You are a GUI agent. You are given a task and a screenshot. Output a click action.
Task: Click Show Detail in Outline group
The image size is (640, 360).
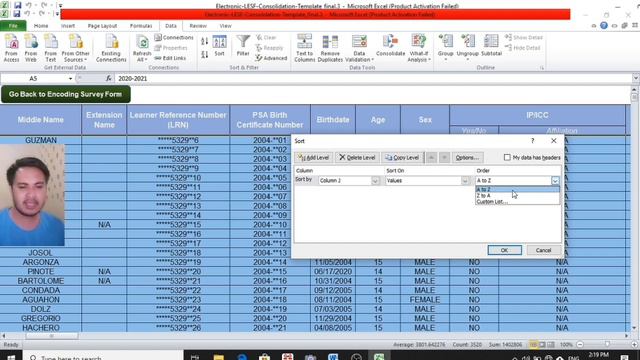pyautogui.click(x=524, y=38)
